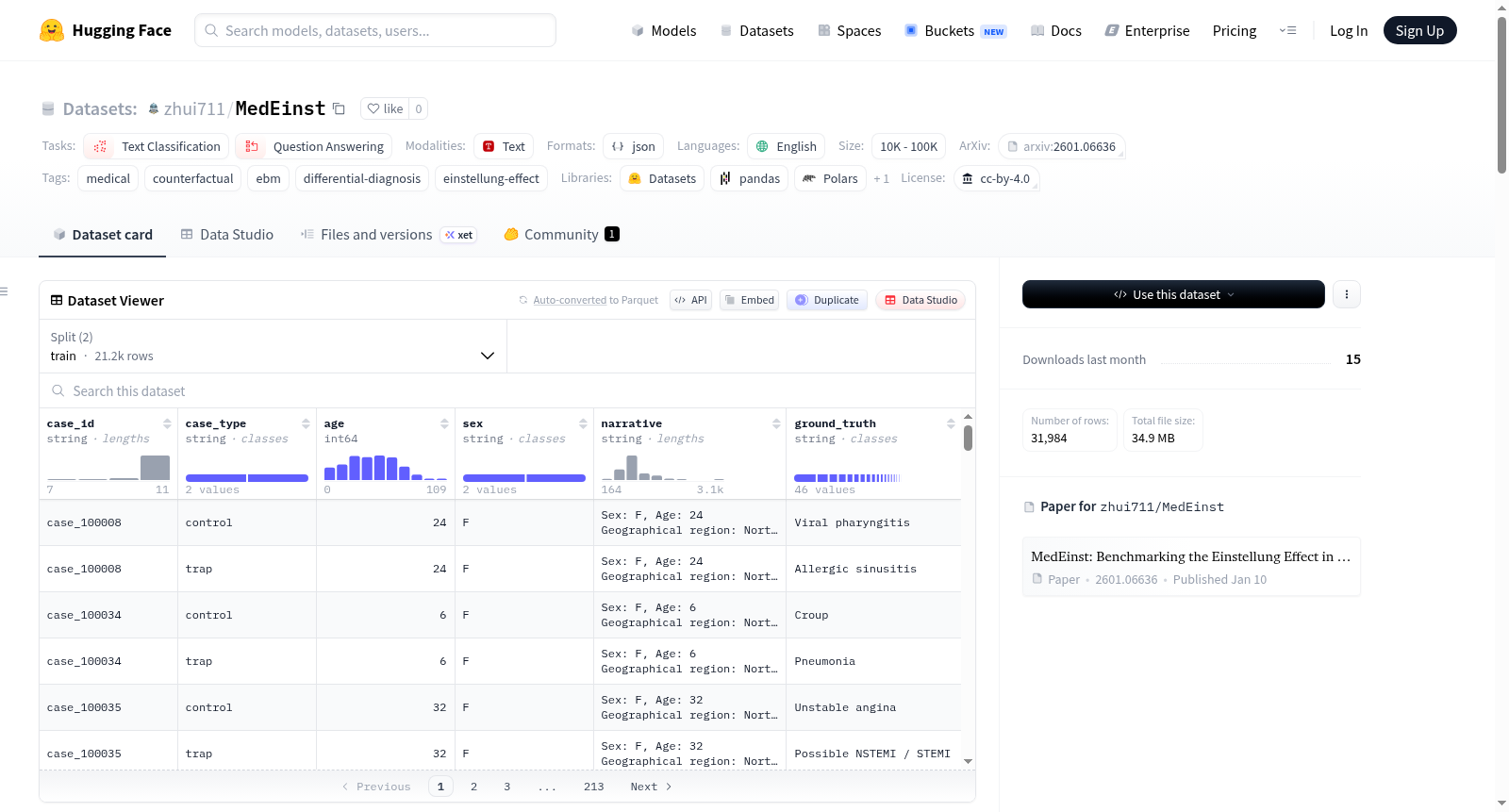Image resolution: width=1509 pixels, height=812 pixels.
Task: Click the Search this dataset field
Action: (507, 390)
